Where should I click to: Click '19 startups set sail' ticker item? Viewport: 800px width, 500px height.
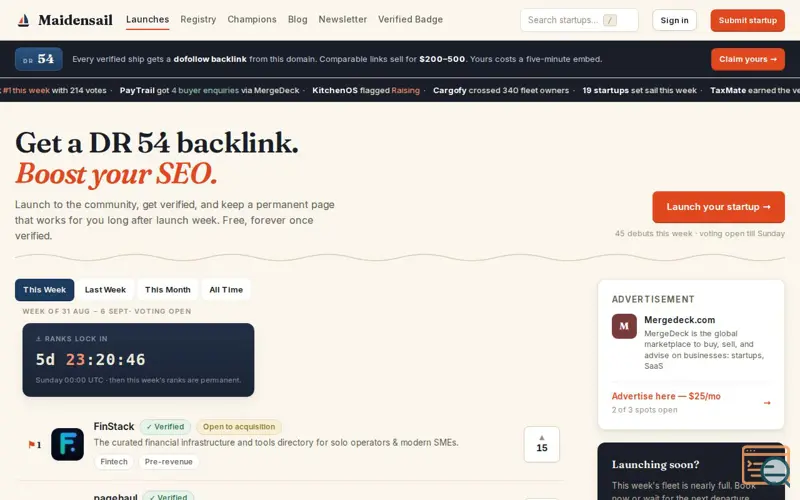pos(639,90)
